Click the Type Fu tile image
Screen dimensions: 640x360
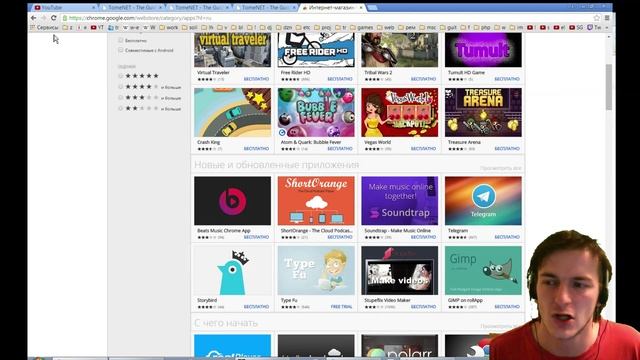[316, 270]
